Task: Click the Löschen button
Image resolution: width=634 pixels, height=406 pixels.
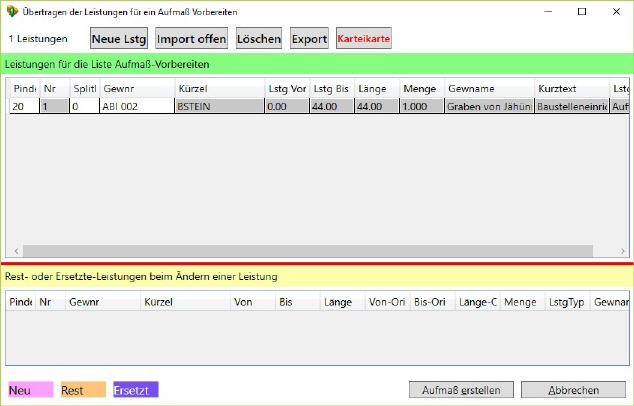Action: click(x=258, y=39)
